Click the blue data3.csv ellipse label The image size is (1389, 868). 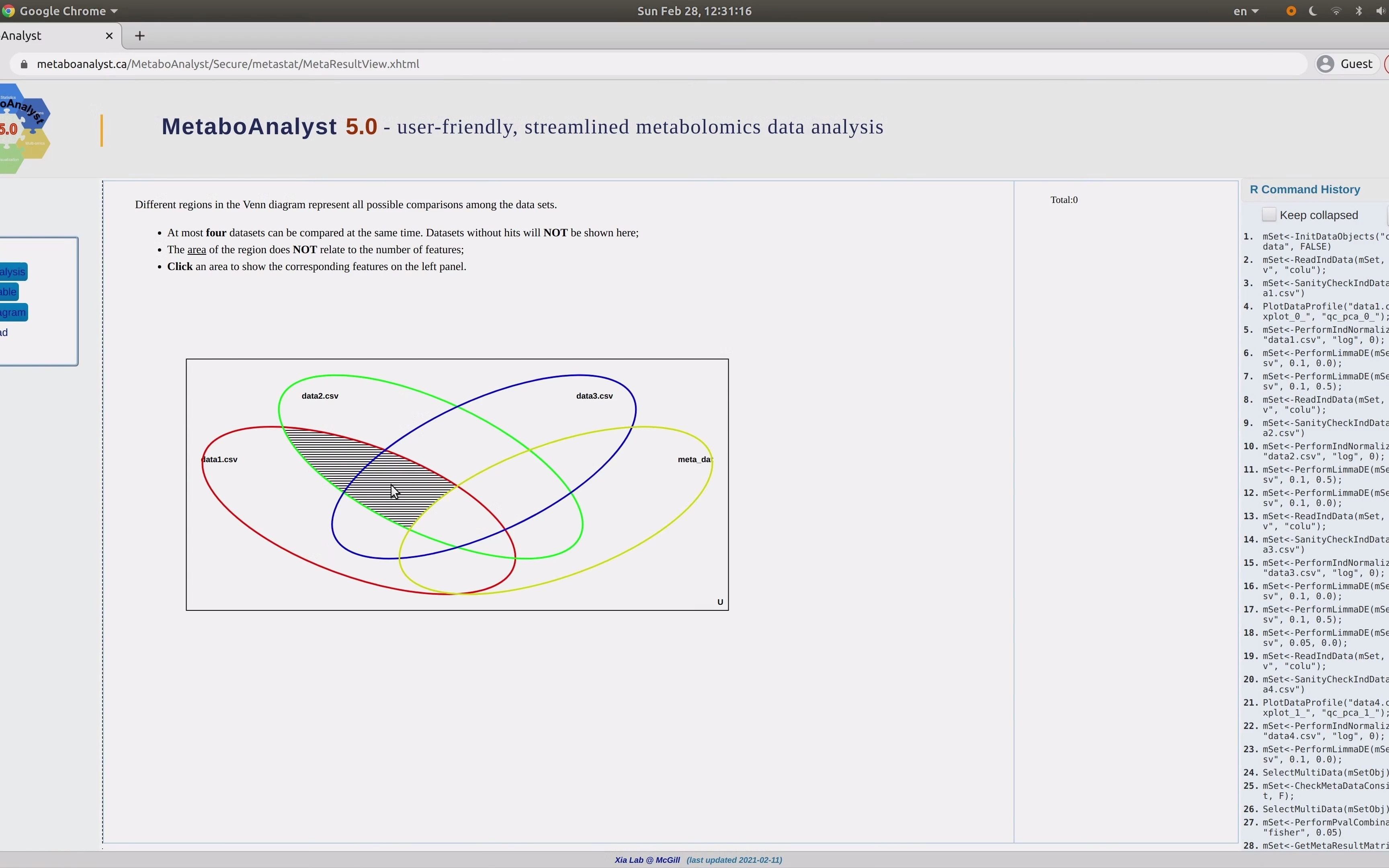[594, 396]
